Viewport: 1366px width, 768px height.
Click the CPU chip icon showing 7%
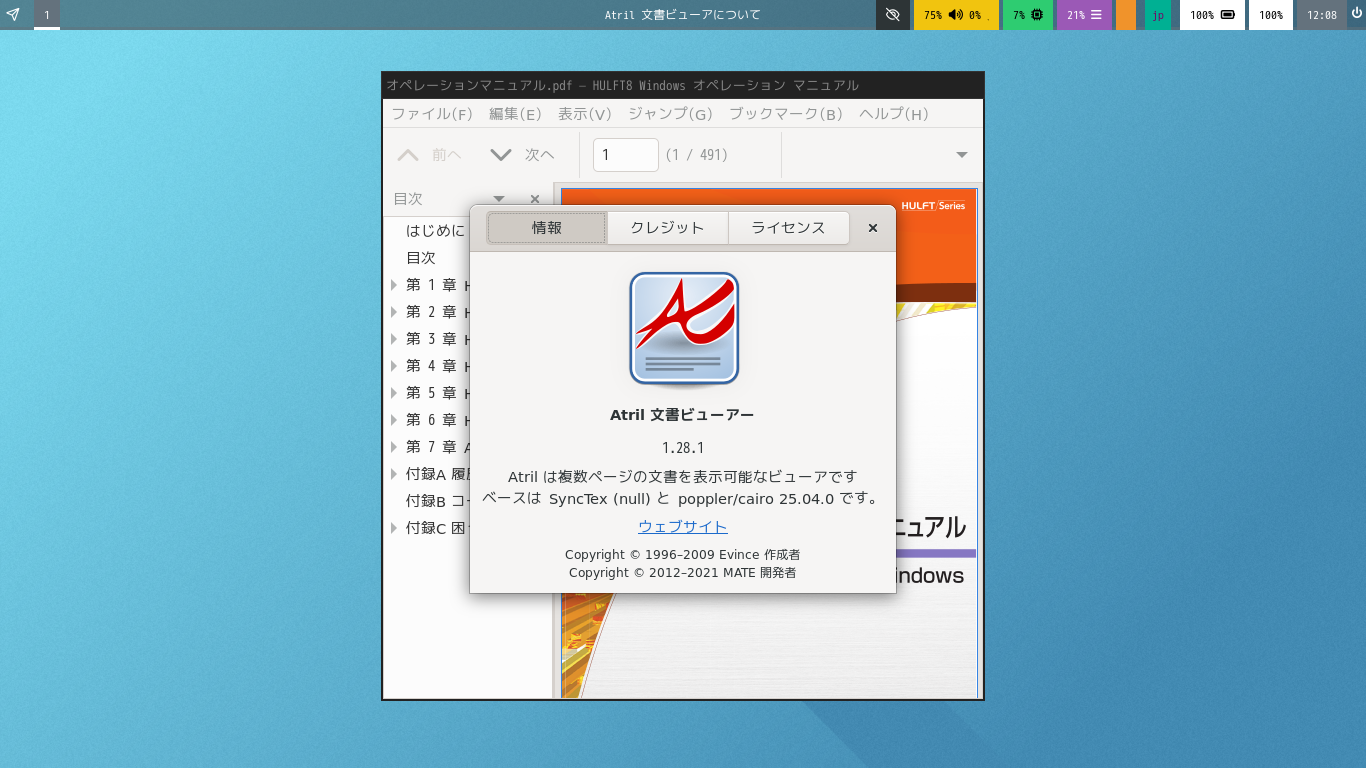(x=1037, y=15)
